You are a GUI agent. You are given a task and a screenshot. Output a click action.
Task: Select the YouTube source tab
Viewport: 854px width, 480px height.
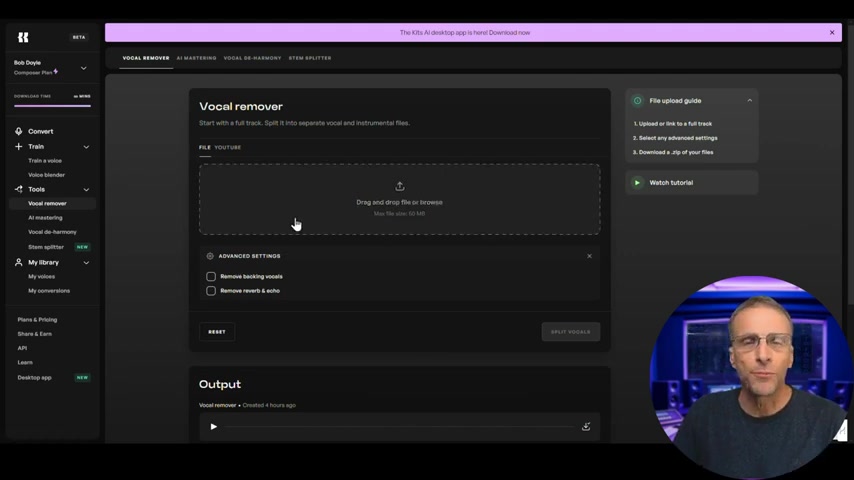(x=228, y=148)
